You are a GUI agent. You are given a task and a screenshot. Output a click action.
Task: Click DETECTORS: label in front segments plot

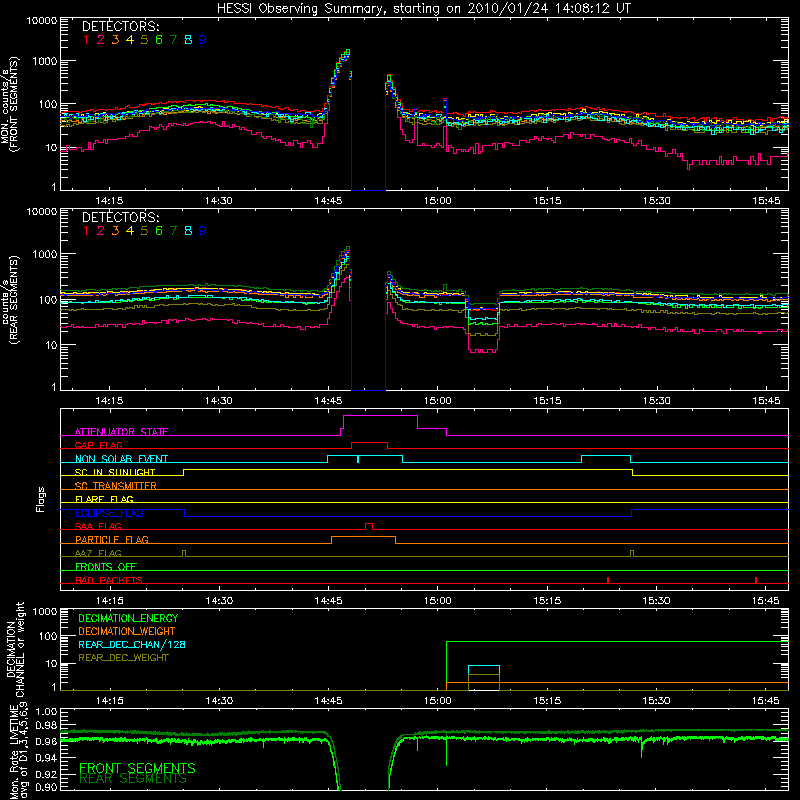click(x=120, y=26)
